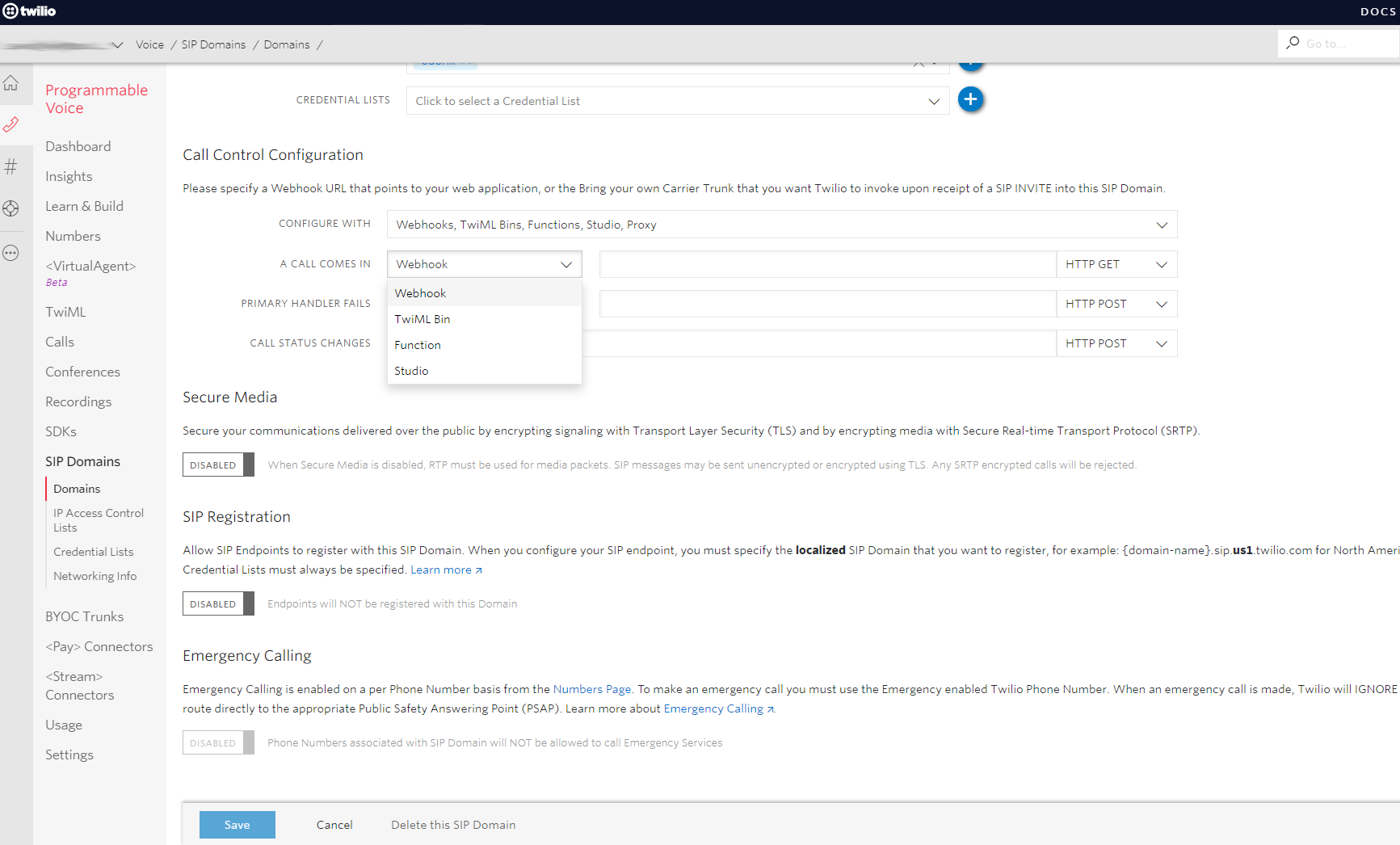Image resolution: width=1400 pixels, height=845 pixels.
Task: Toggle the Secure Media DISABLED switch
Action: tap(218, 465)
